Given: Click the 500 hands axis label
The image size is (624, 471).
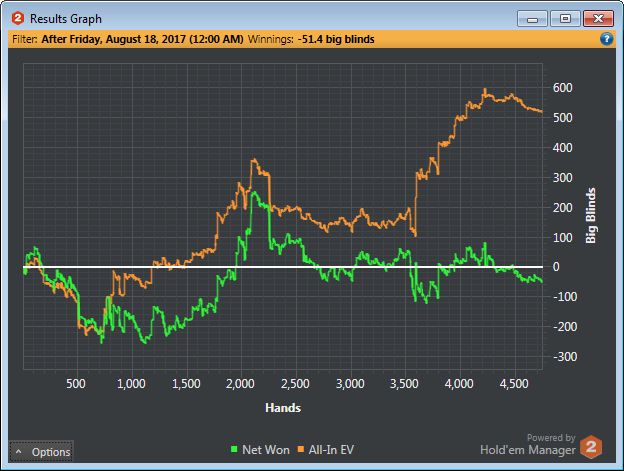Looking at the screenshot, I should coord(76,384).
